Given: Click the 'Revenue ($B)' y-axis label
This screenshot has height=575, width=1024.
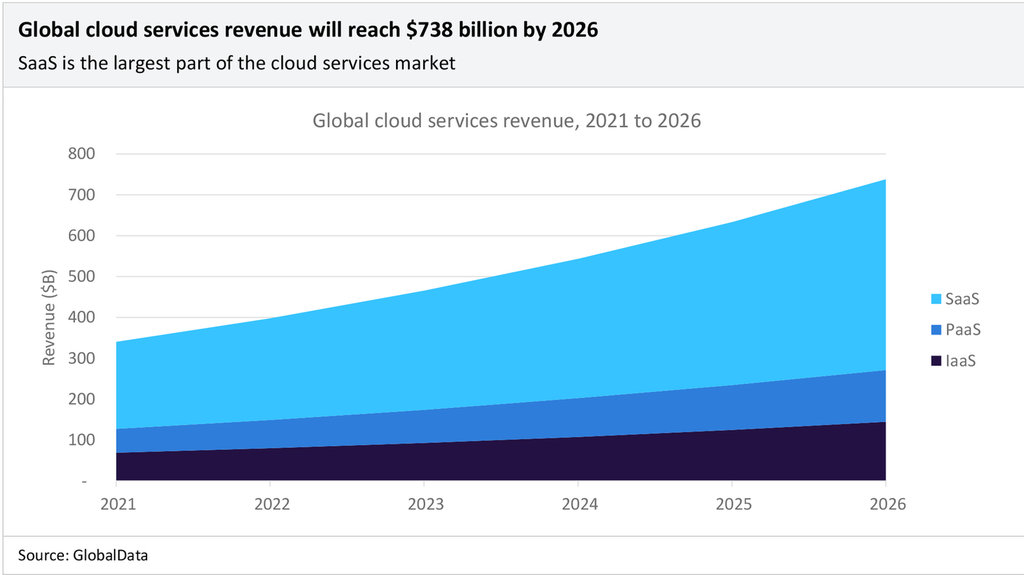Looking at the screenshot, I should [48, 317].
